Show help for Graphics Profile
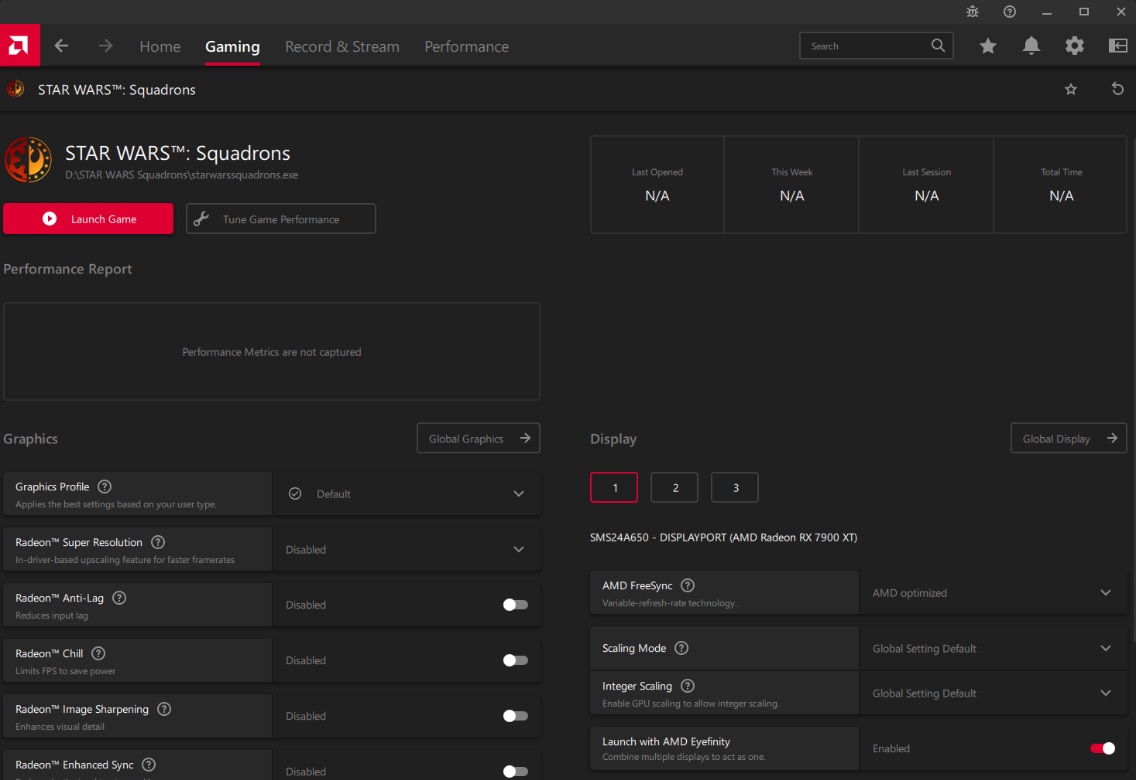This screenshot has width=1136, height=780. tap(104, 487)
